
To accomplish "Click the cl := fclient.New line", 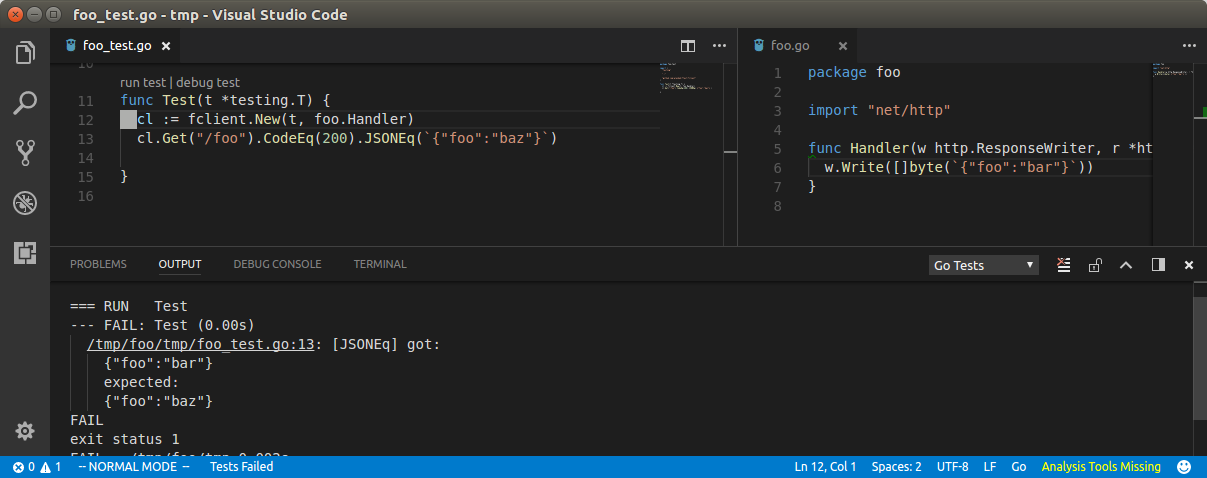I will click(x=275, y=120).
